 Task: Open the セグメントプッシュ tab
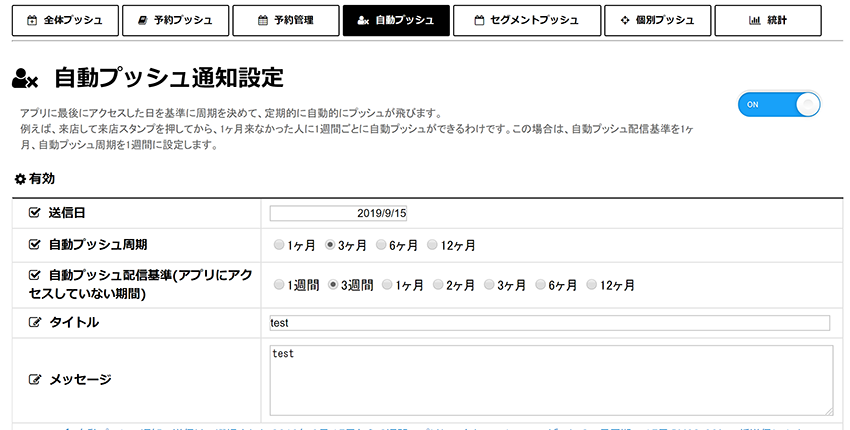[527, 21]
